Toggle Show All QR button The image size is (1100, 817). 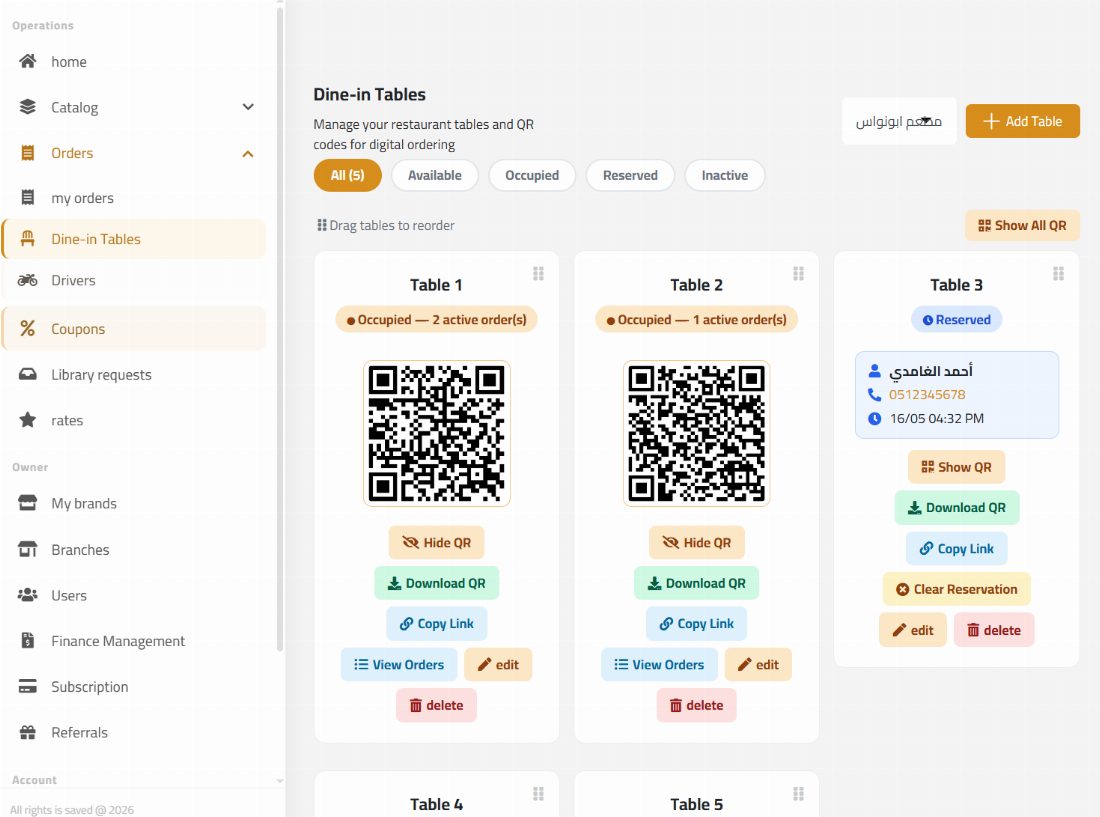click(x=1022, y=225)
